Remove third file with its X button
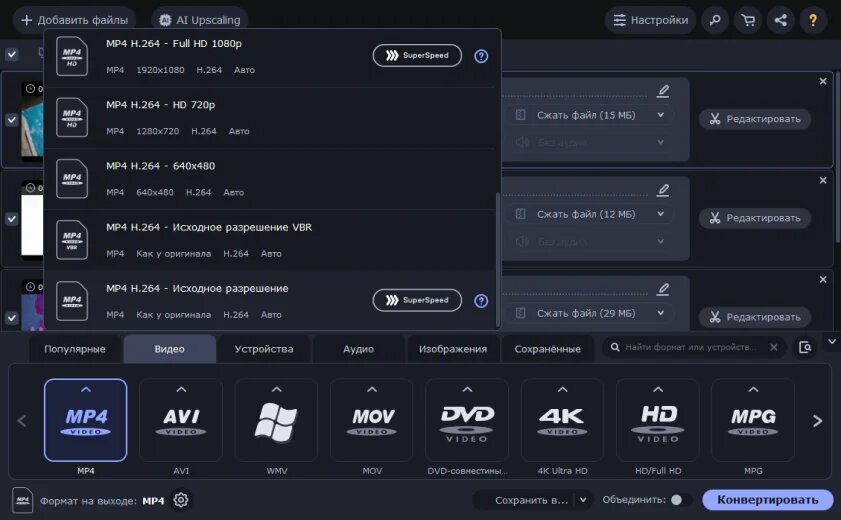This screenshot has height=520, width=841. coord(823,280)
